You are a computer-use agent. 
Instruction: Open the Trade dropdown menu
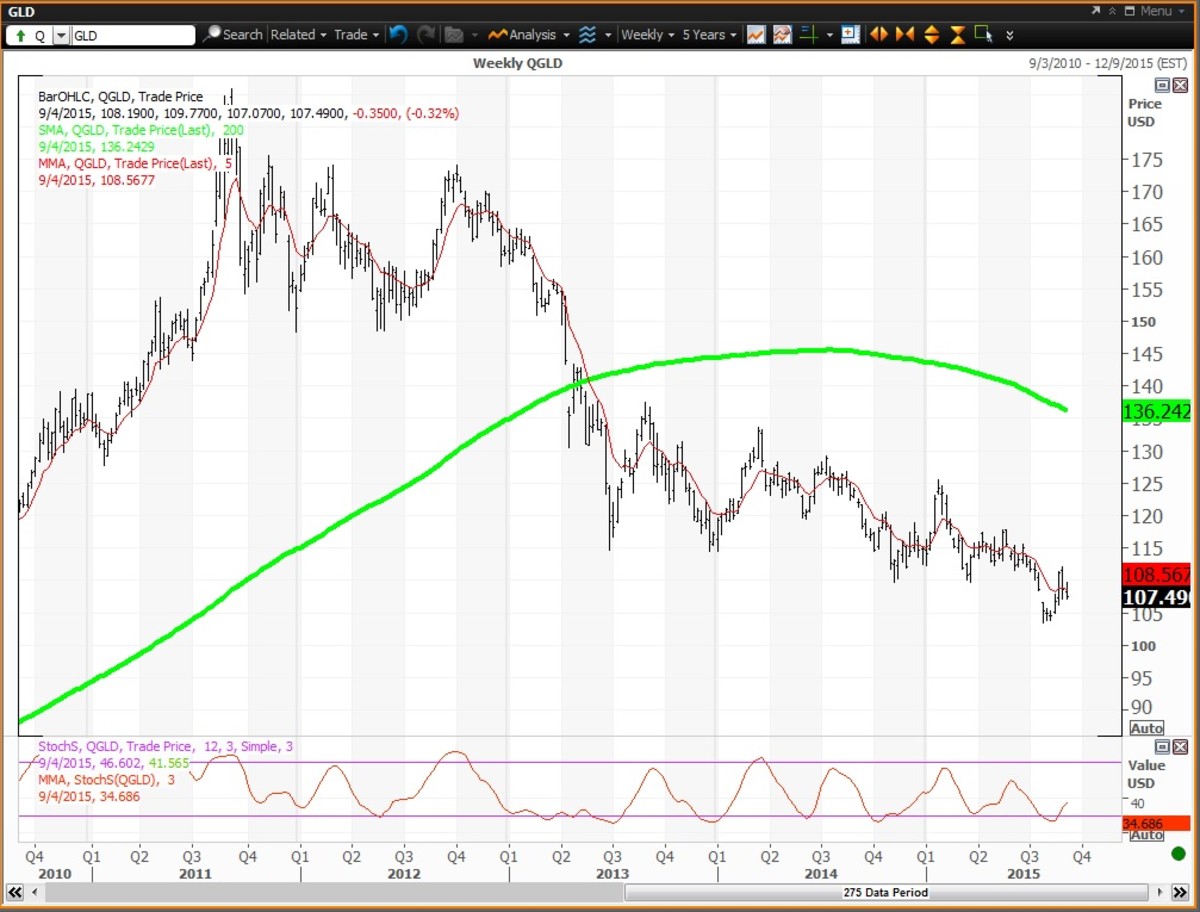(x=357, y=34)
